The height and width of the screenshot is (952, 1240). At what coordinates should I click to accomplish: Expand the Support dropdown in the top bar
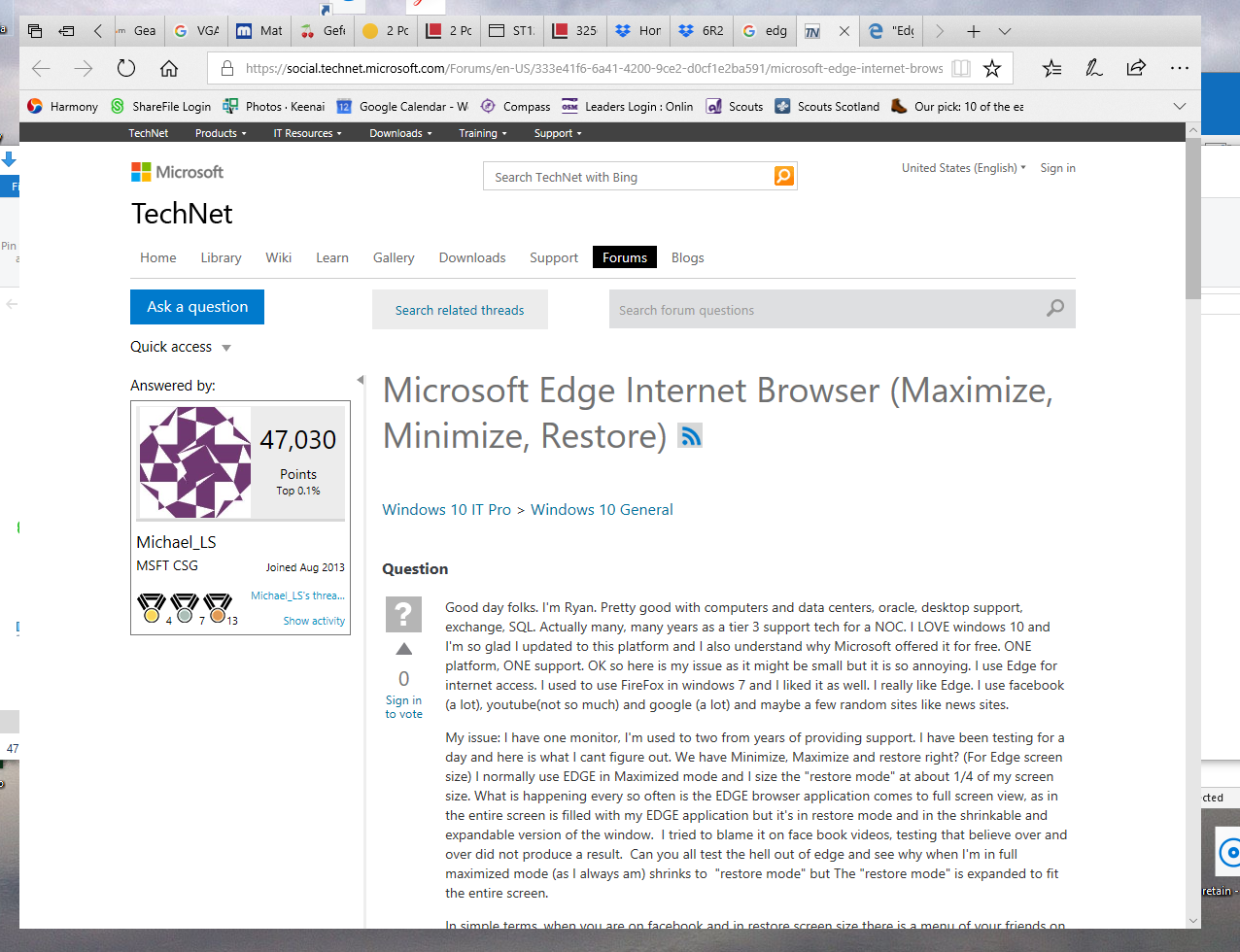pos(558,133)
